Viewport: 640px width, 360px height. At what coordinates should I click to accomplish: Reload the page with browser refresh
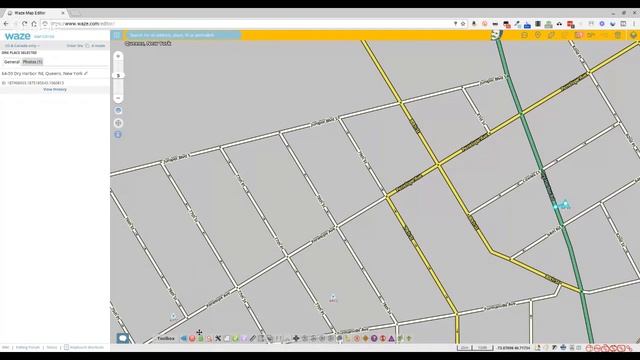tap(25, 24)
